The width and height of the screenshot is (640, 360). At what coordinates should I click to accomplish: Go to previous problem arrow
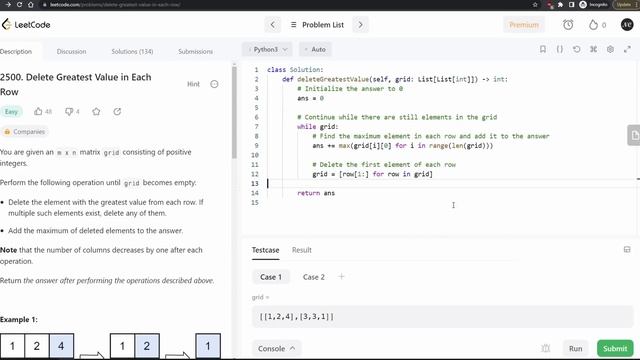(273, 24)
